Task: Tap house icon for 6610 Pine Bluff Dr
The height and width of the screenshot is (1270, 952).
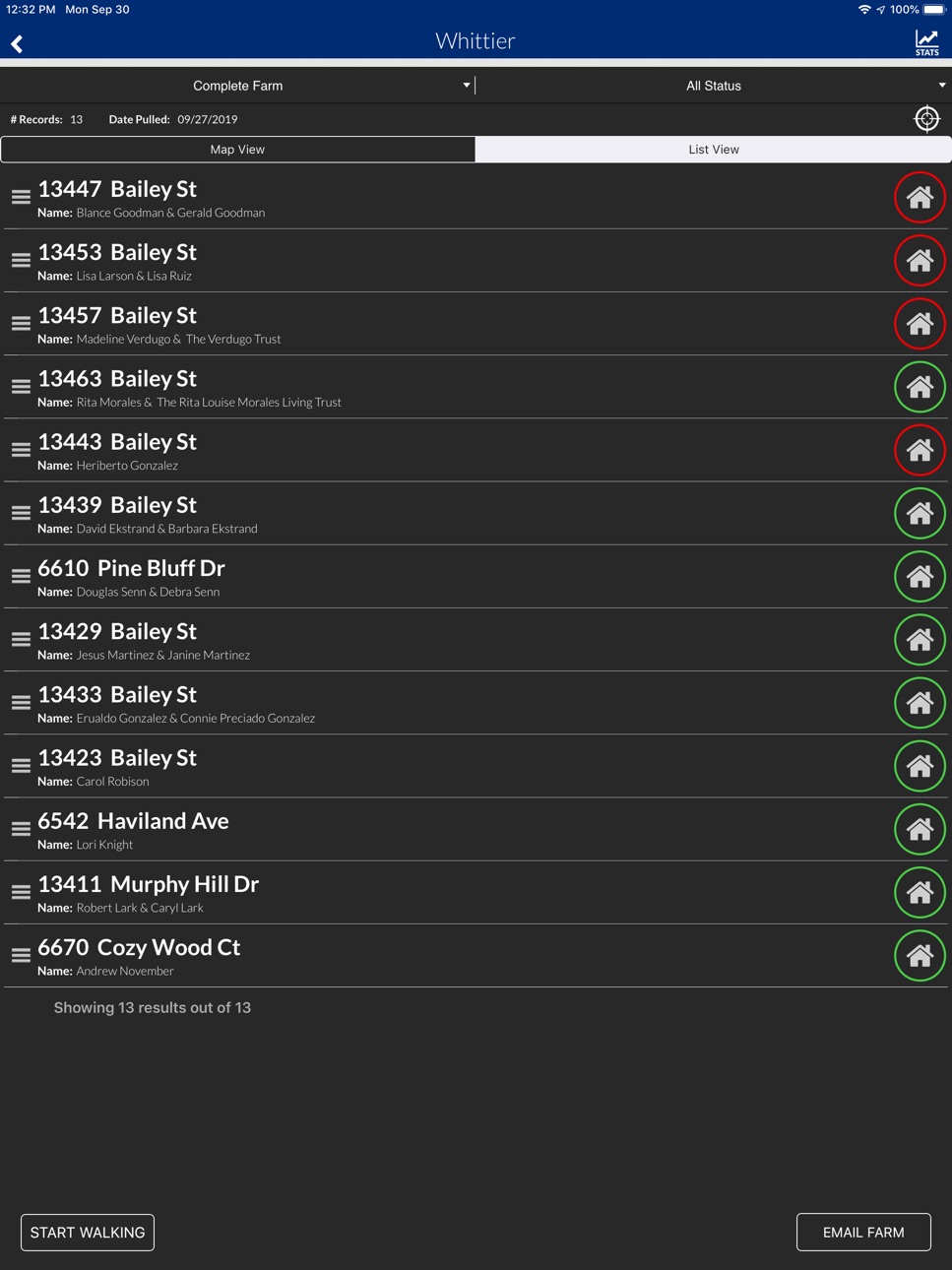Action: point(920,577)
